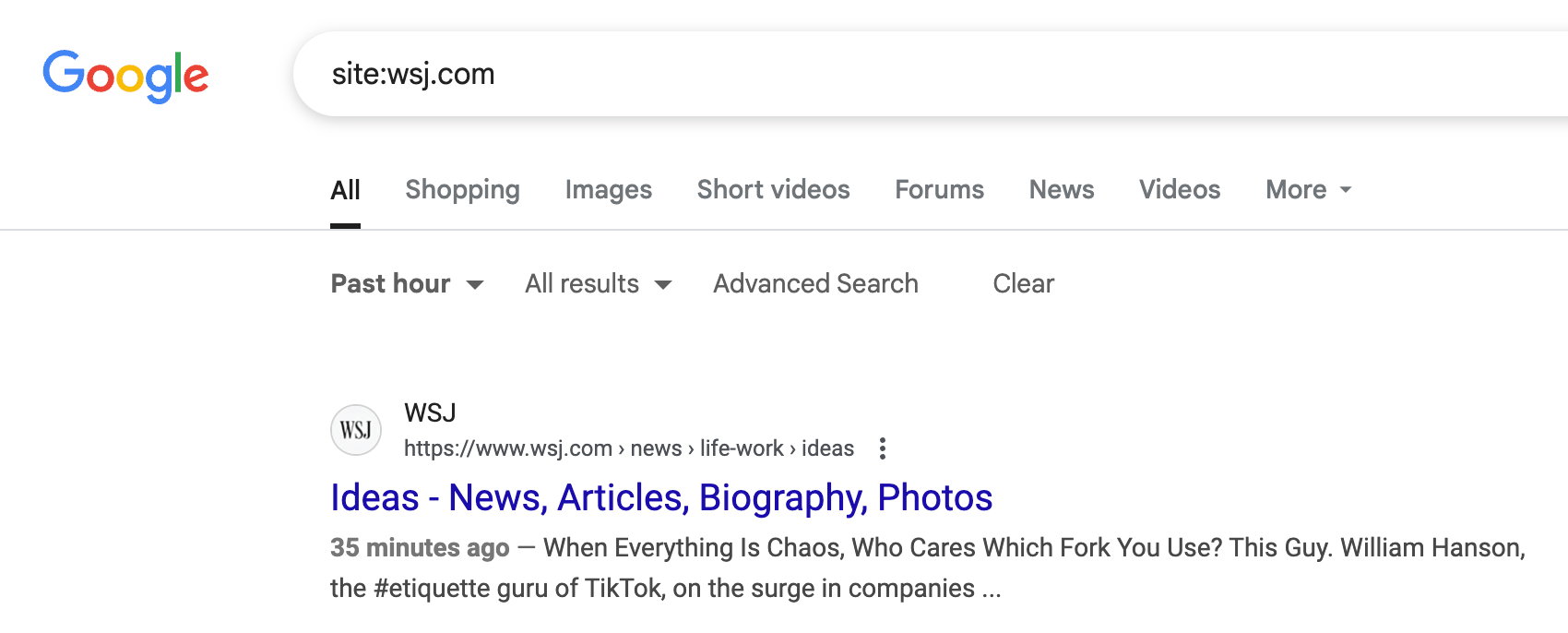
Task: Clear the search filters
Action: click(1023, 284)
